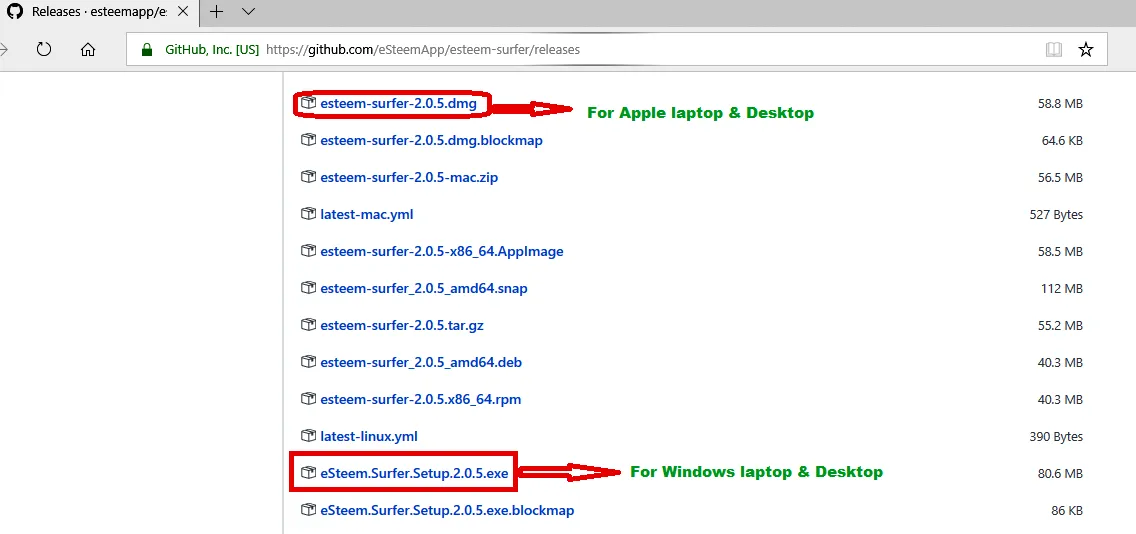Click the 527 Bytes size text

(1056, 214)
